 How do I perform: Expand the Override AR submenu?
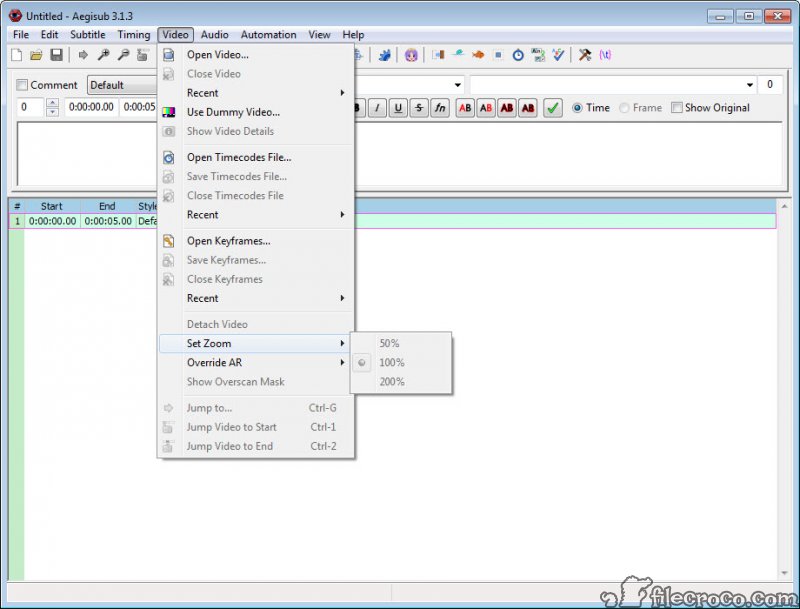(257, 363)
